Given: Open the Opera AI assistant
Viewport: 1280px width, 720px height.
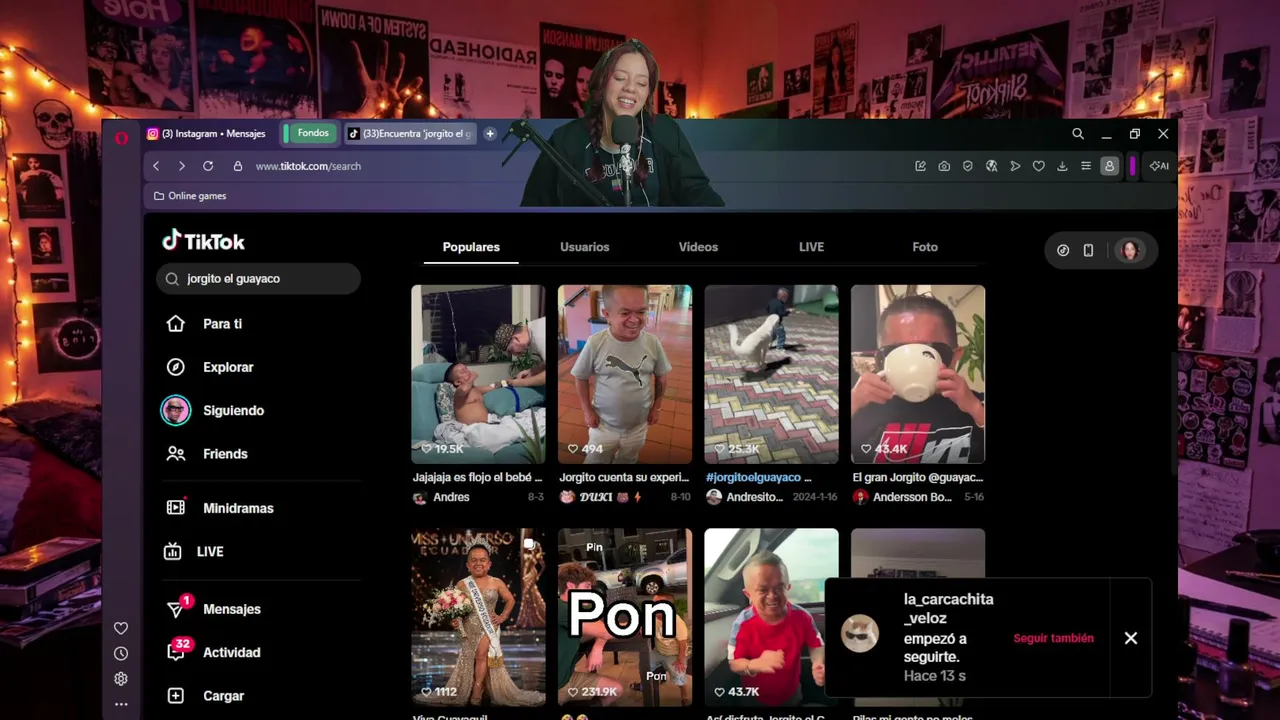Looking at the screenshot, I should (1159, 166).
